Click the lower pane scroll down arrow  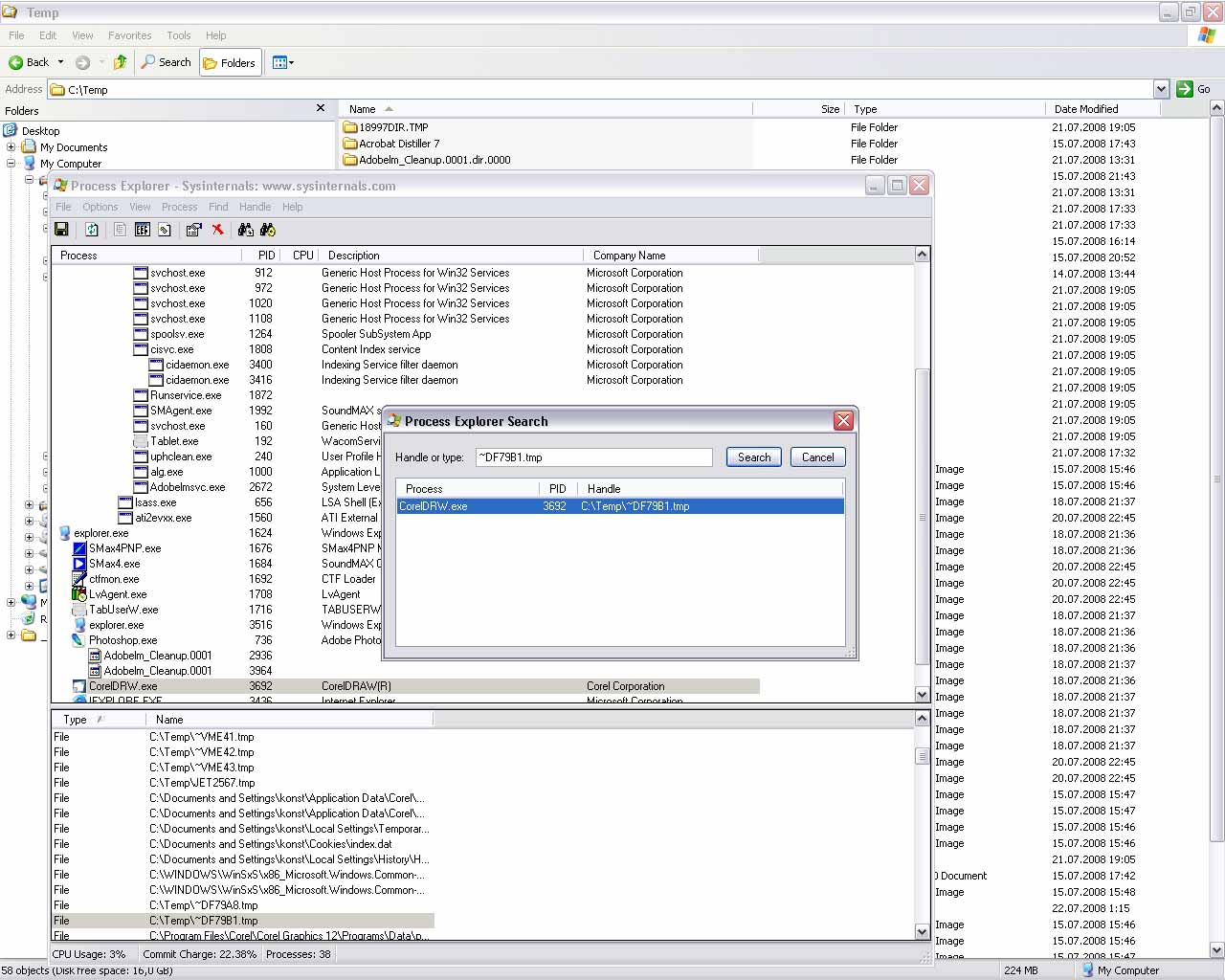923,931
